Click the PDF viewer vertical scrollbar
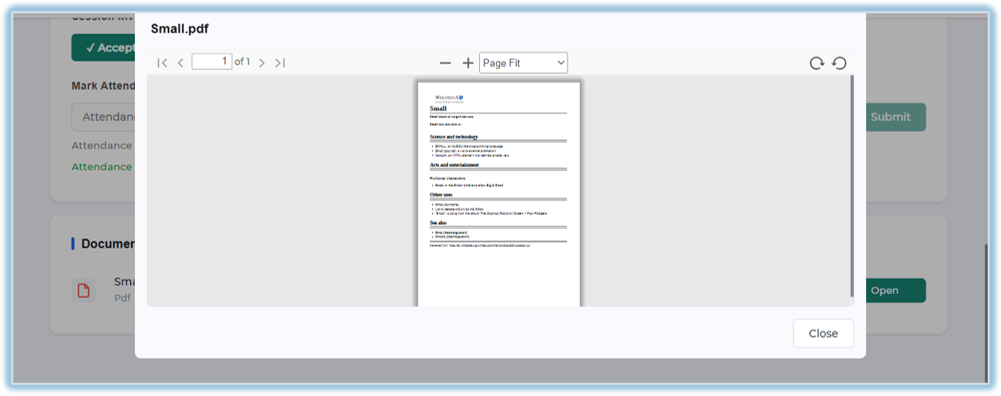Viewport: 1001px width, 396px height. coord(851,186)
